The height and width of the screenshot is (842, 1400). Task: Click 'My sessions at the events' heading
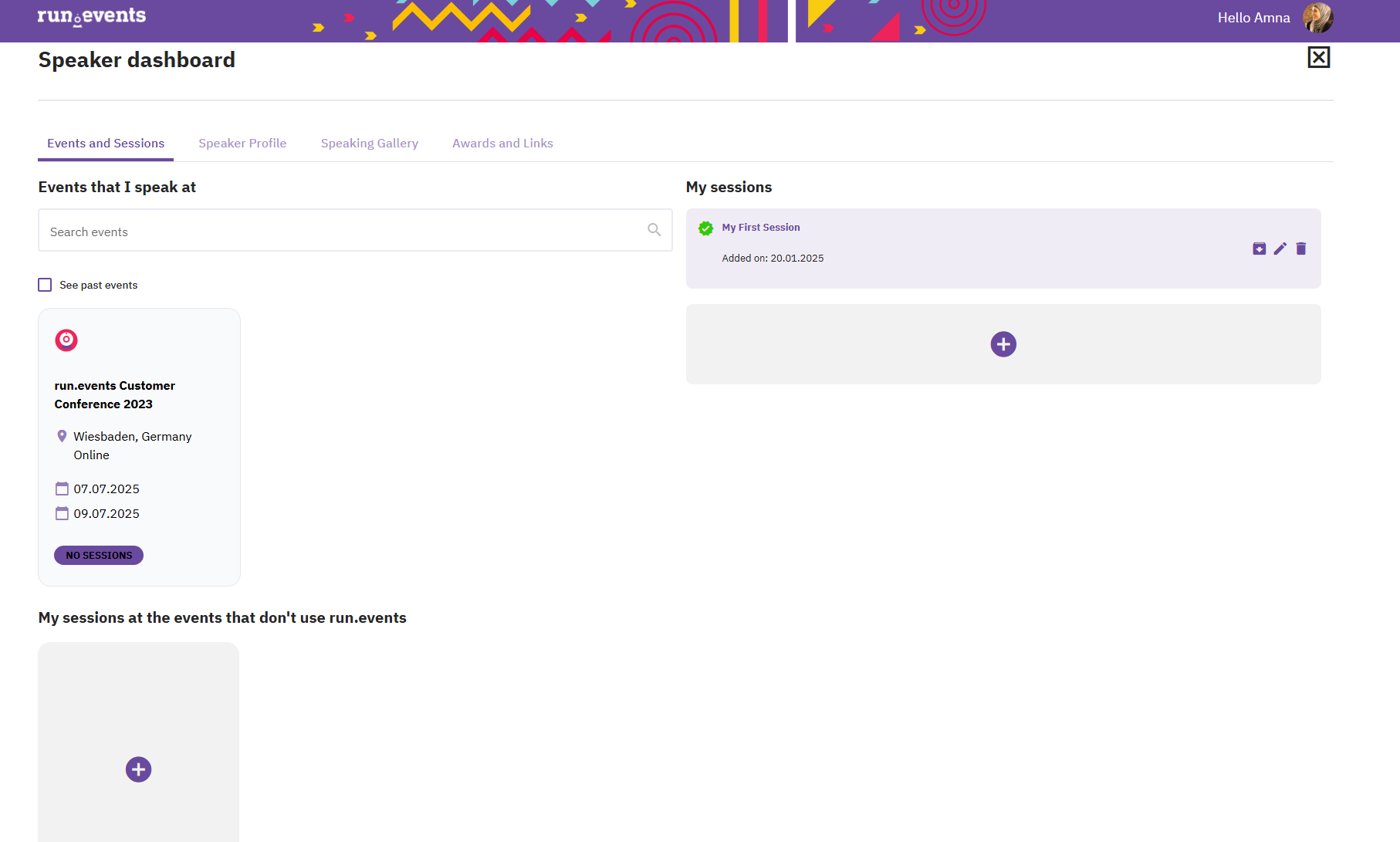222,618
